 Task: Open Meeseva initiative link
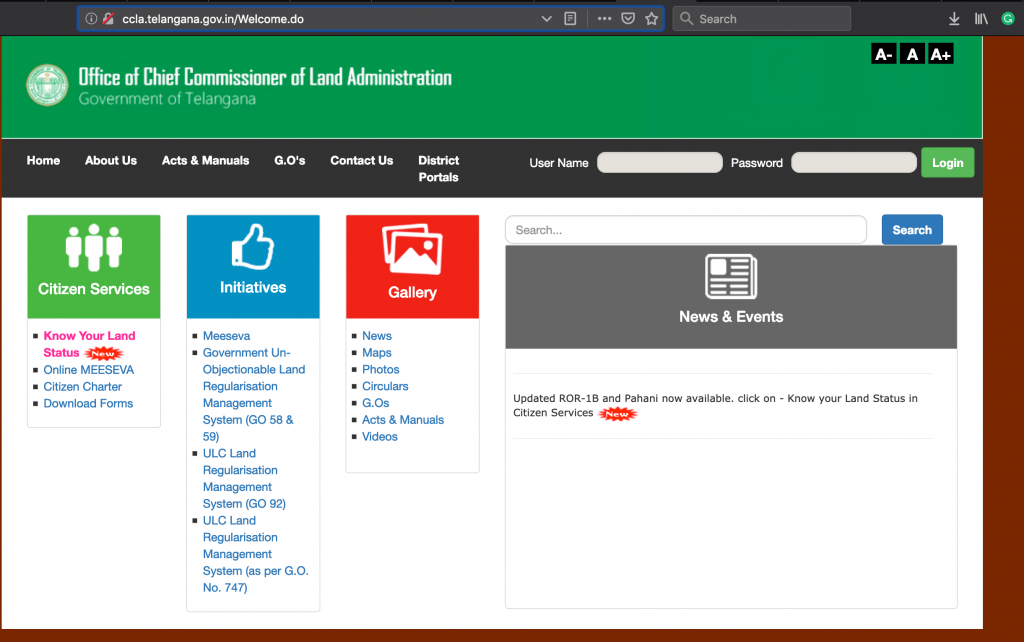click(227, 336)
